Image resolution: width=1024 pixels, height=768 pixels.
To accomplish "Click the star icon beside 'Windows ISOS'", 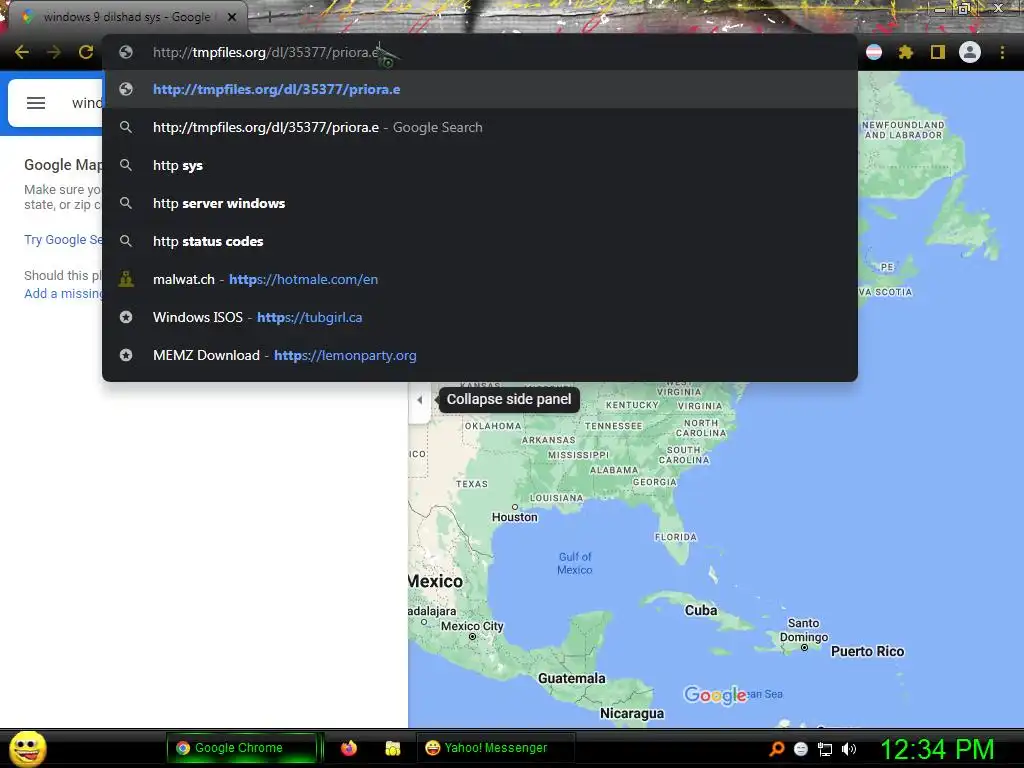I will click(126, 317).
